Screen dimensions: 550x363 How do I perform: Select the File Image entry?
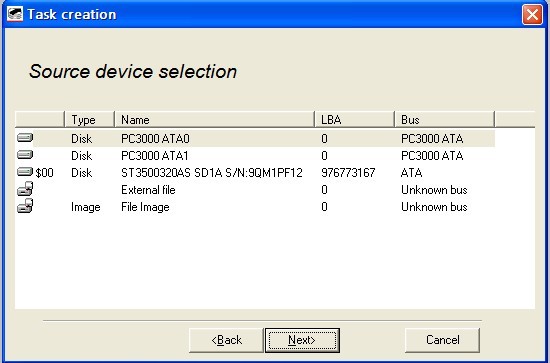(145, 207)
